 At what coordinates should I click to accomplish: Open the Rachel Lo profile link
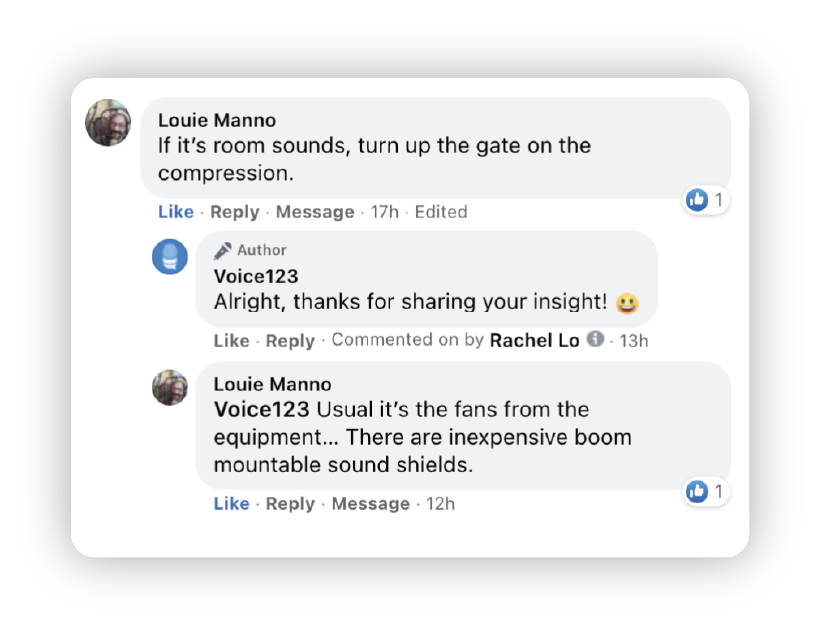(534, 340)
